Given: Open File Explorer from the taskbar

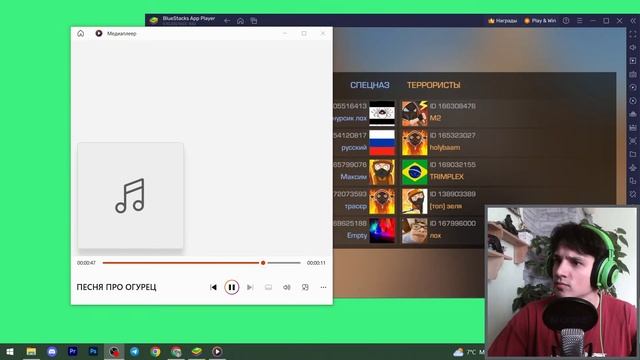Looking at the screenshot, I should click(x=31, y=352).
